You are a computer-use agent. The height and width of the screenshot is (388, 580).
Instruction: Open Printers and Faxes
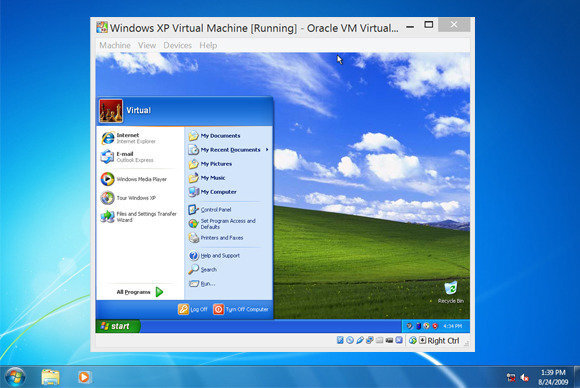point(216,238)
